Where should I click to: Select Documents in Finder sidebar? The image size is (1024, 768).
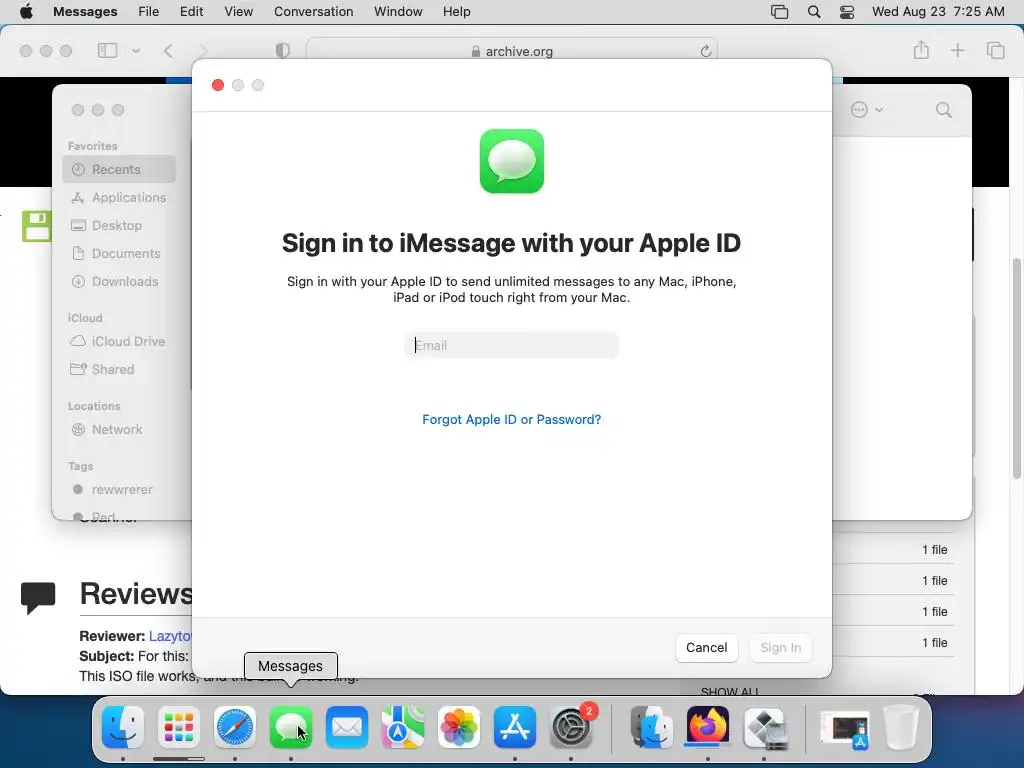tap(119, 253)
